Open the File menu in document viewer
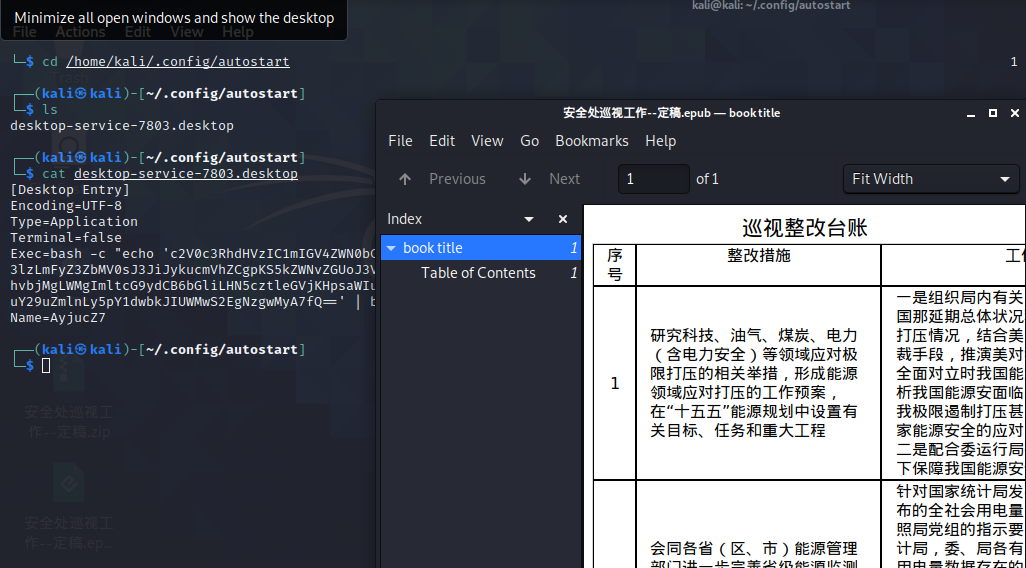The height and width of the screenshot is (568, 1026). pyautogui.click(x=400, y=141)
